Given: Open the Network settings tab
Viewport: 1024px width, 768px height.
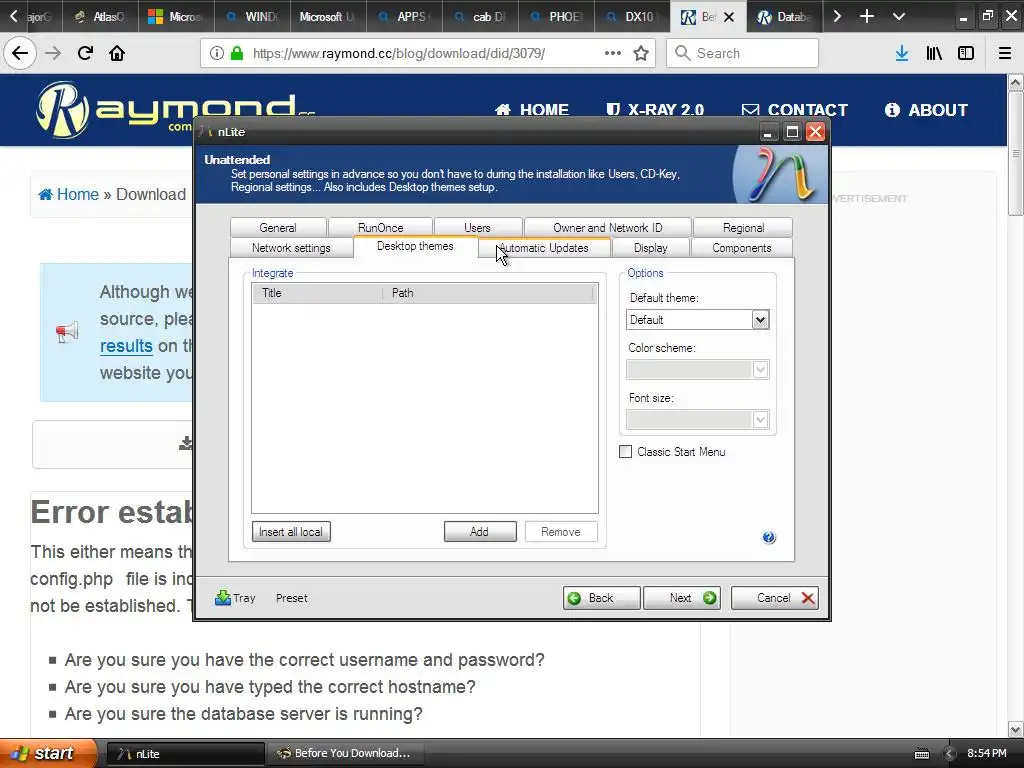Looking at the screenshot, I should (291, 248).
